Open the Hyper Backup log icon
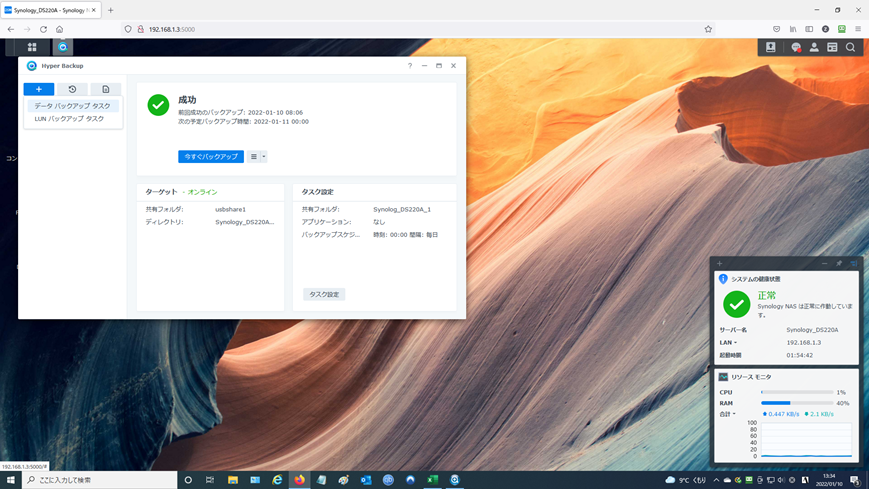Screen dimensions: 869x489 [105, 89]
